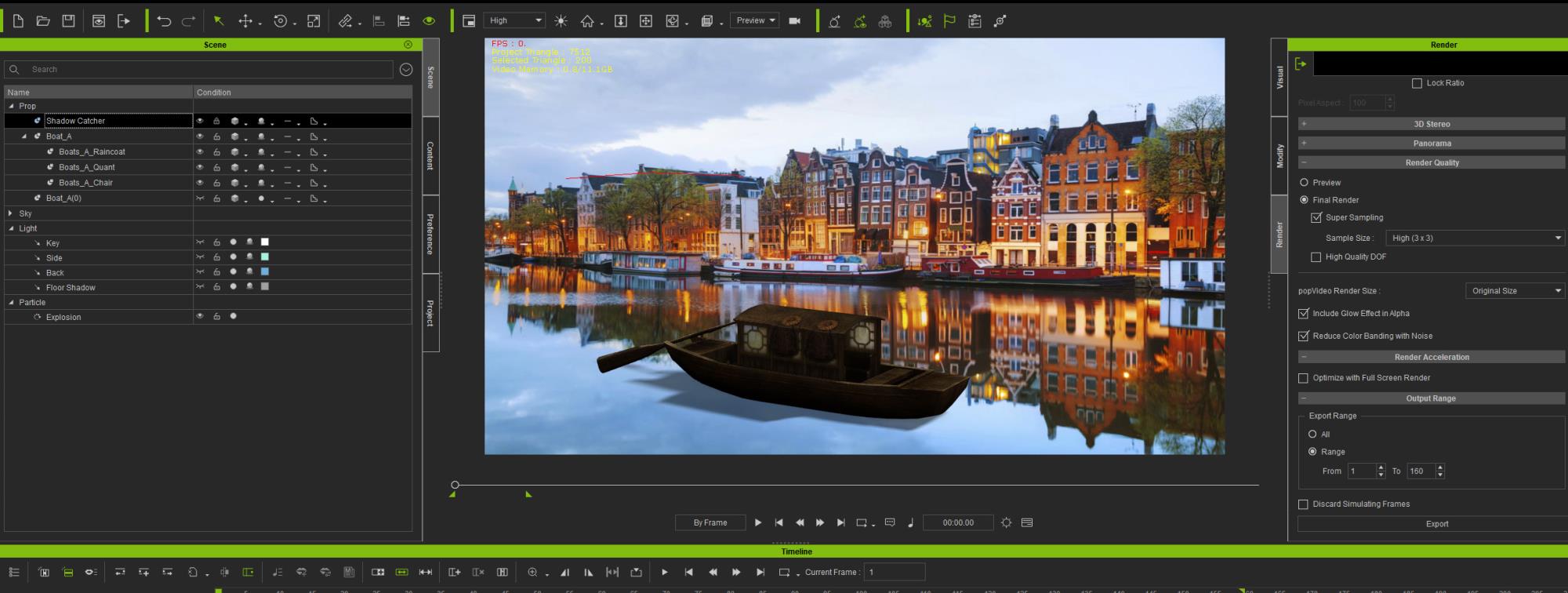
Task: Click the camera record icon in toolbar
Action: coord(794,21)
